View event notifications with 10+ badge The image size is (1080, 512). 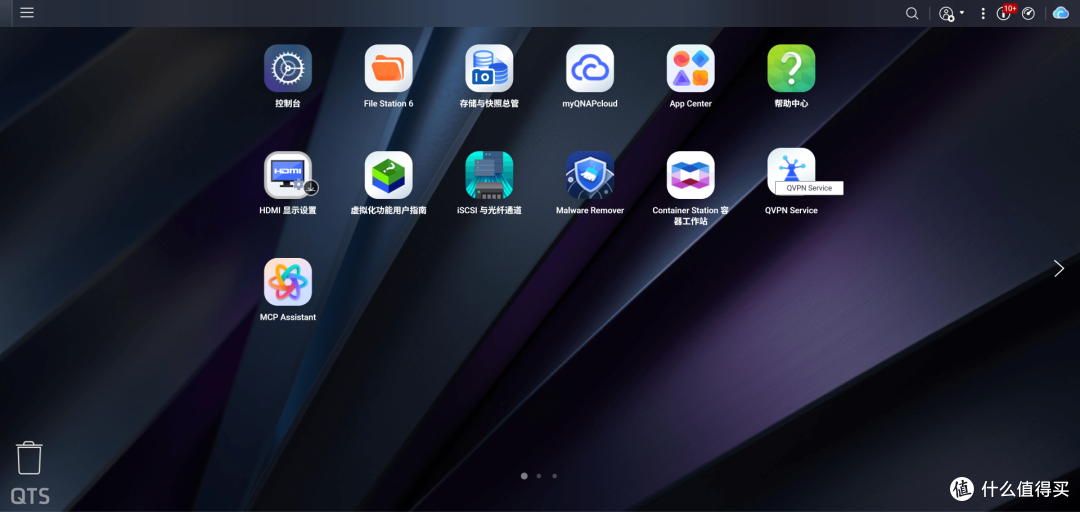coord(1005,12)
